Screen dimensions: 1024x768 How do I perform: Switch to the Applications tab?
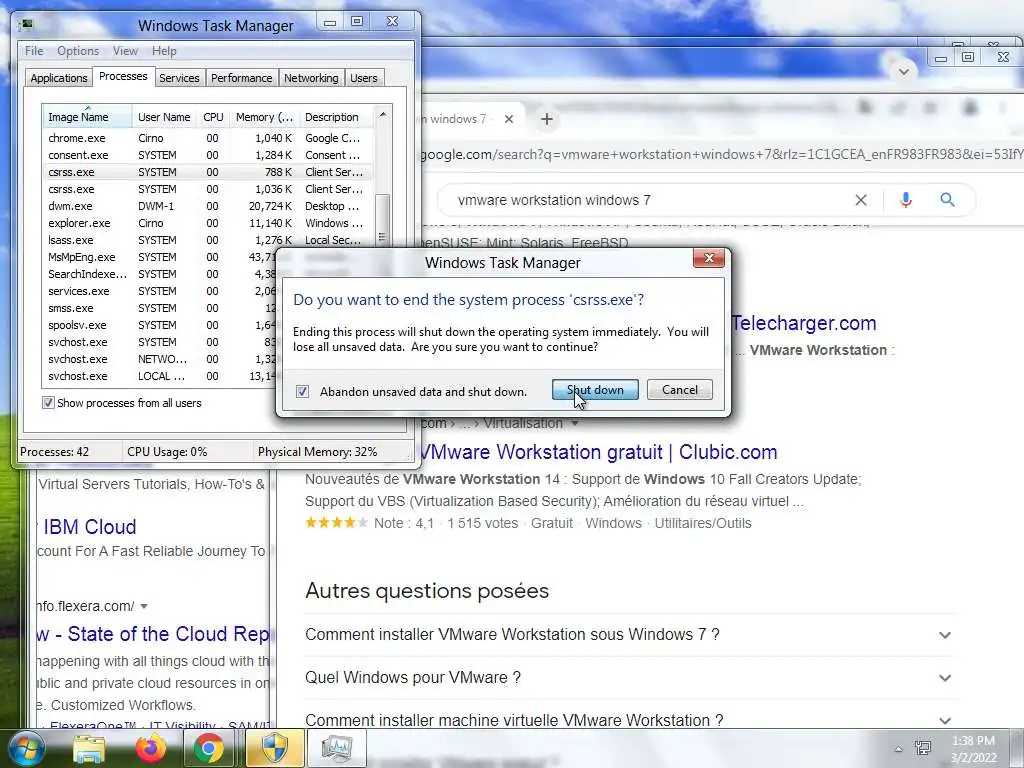coord(59,78)
